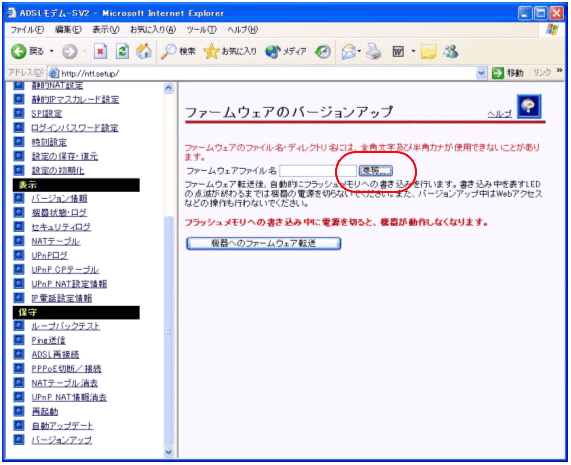Open the ツール(T) menu
Screen dimensions: 571x465
tap(201, 29)
